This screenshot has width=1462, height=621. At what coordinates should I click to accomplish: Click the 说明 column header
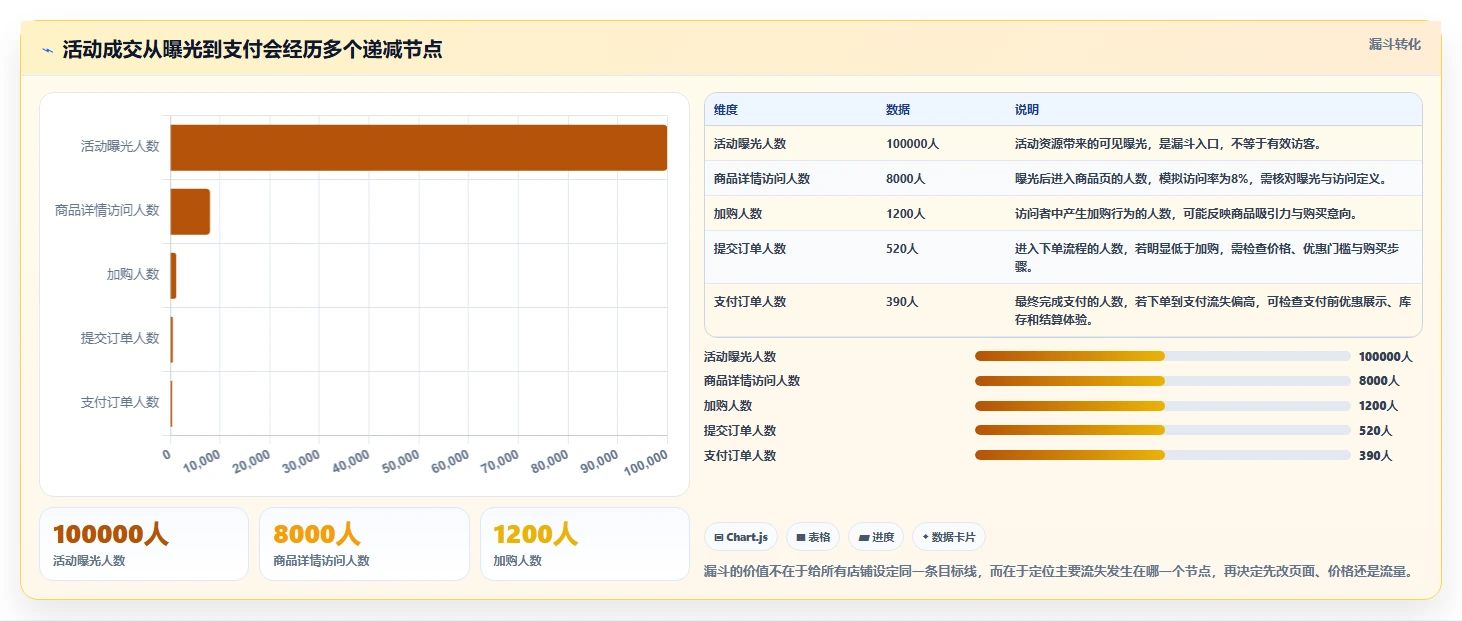1027,110
